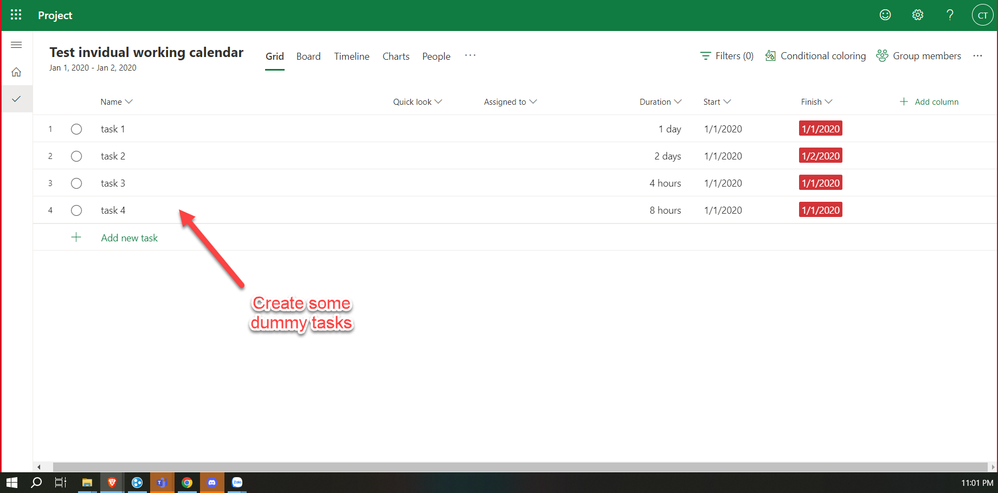Select the task 2 name cell

[113, 156]
